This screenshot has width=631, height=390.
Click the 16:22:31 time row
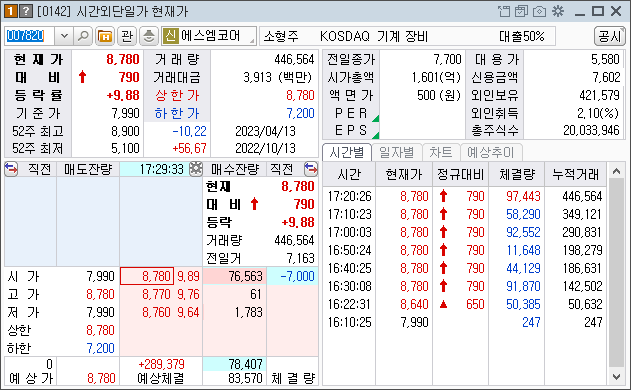pyautogui.click(x=465, y=304)
